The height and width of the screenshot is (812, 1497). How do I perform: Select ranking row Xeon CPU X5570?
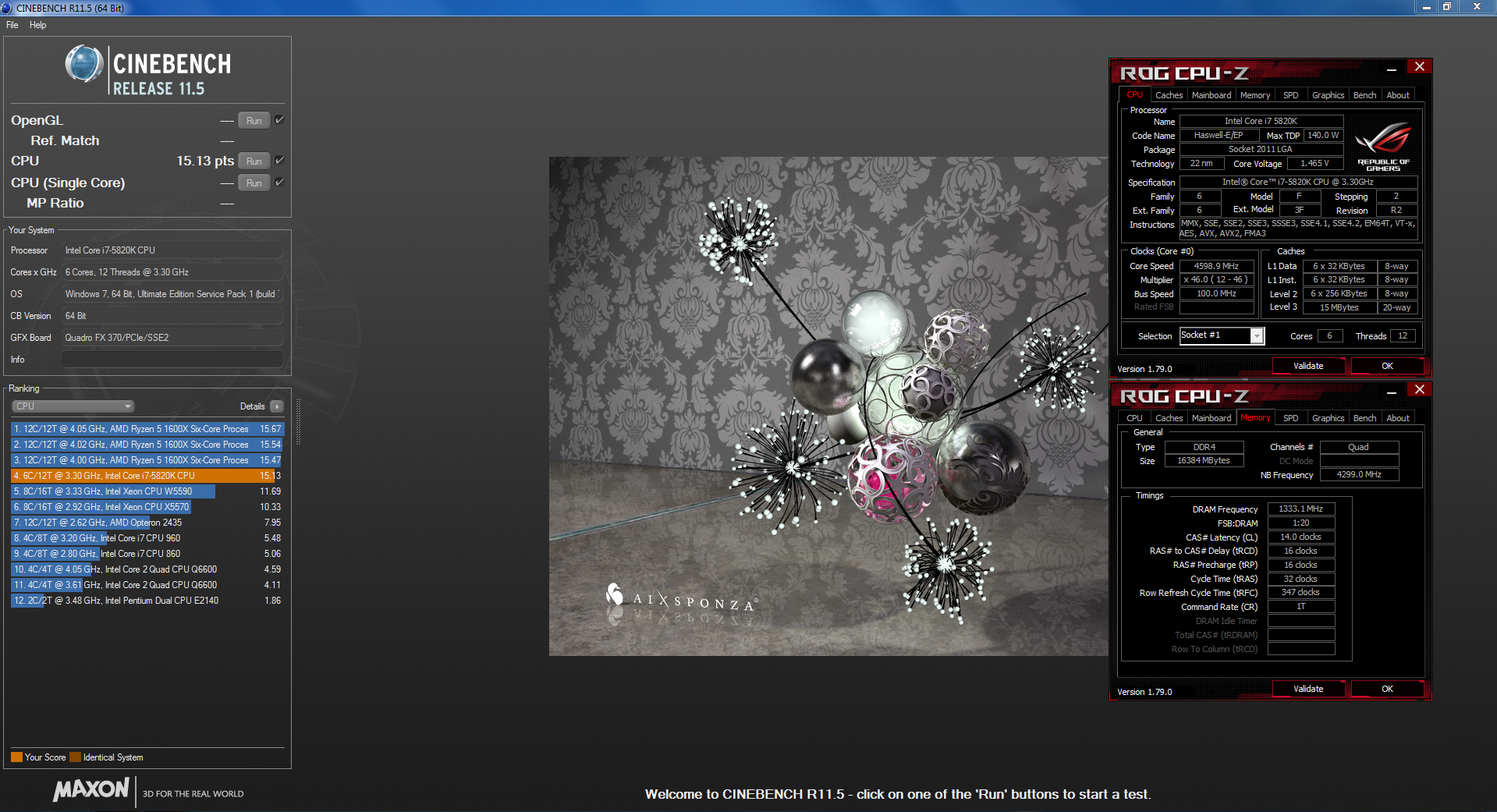[x=147, y=507]
